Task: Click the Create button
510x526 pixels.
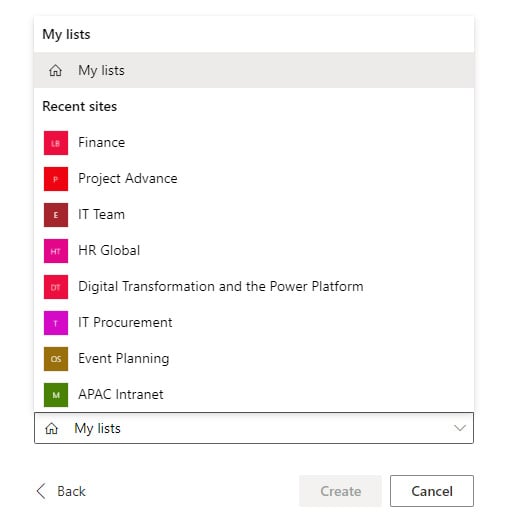Action: pyautogui.click(x=341, y=491)
